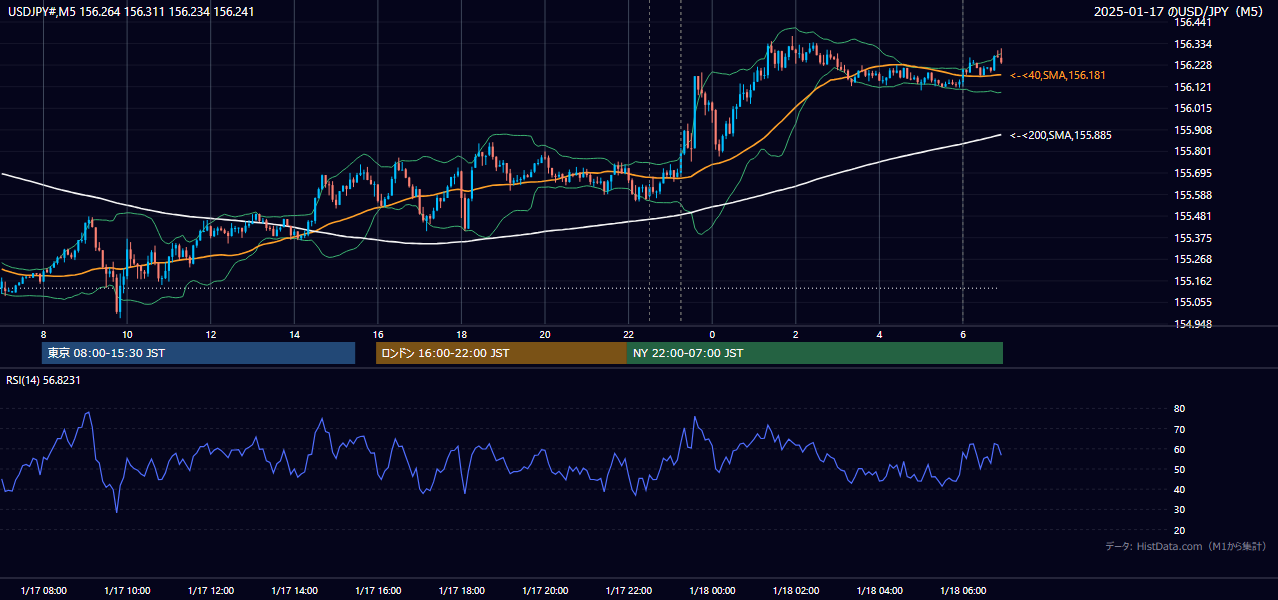Click the NY 22:00-07:00 JST session bar
The width and height of the screenshot is (1278, 600).
(815, 353)
